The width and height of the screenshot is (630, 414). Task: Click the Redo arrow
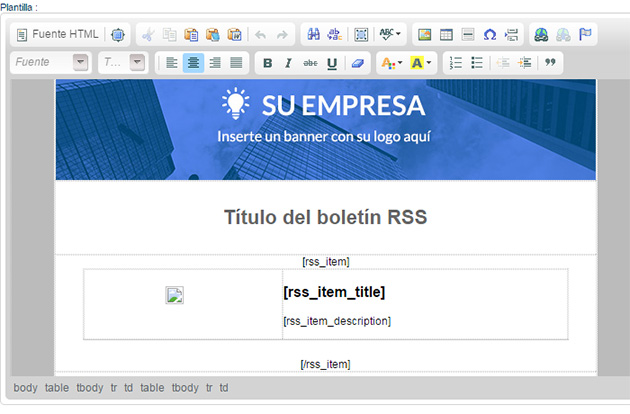click(282, 35)
